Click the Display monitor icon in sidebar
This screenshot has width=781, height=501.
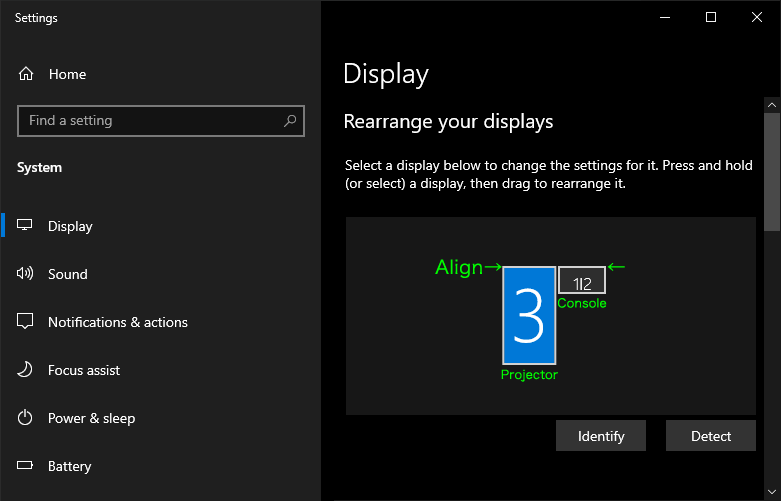coord(24,225)
